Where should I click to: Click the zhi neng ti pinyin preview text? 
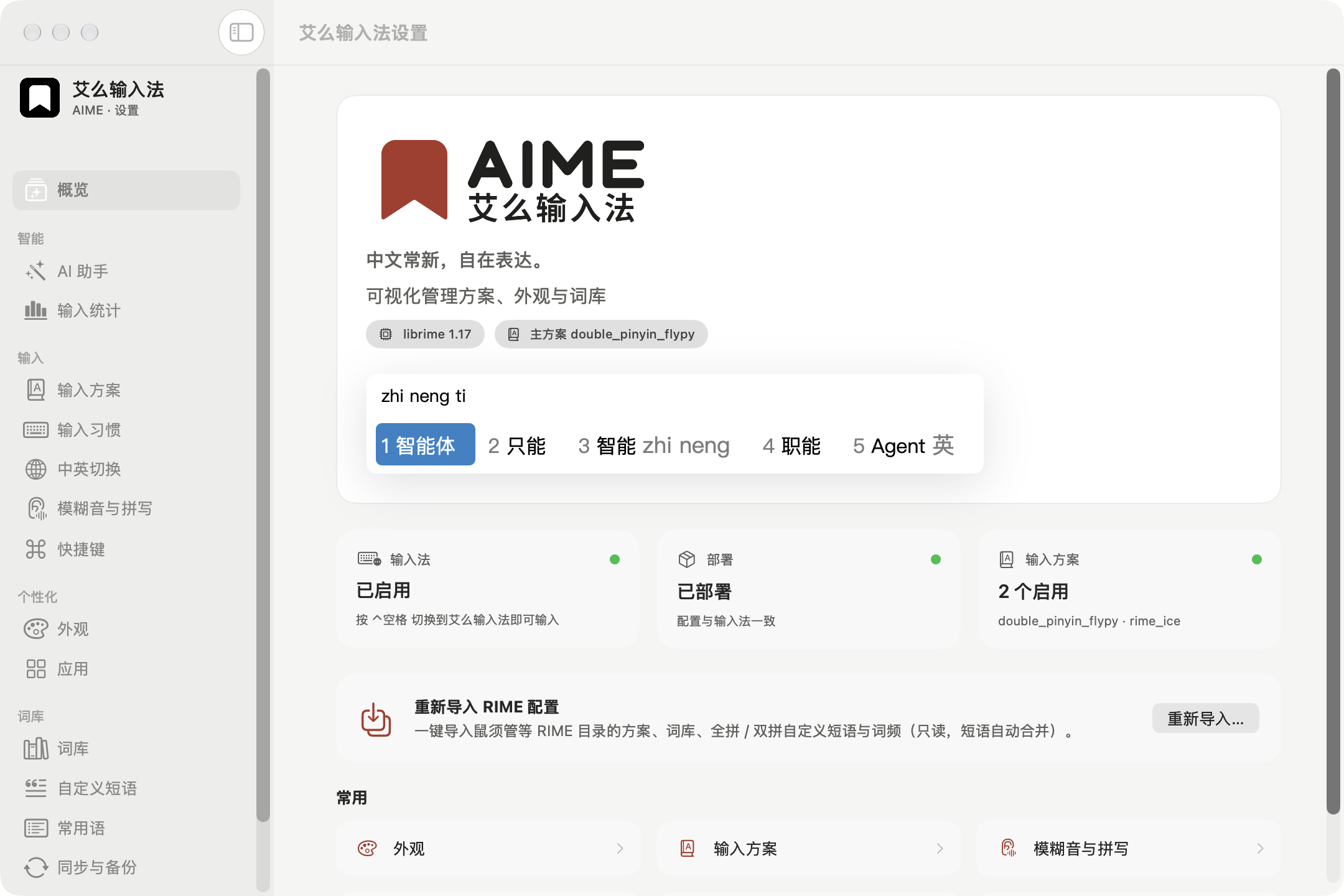click(423, 396)
